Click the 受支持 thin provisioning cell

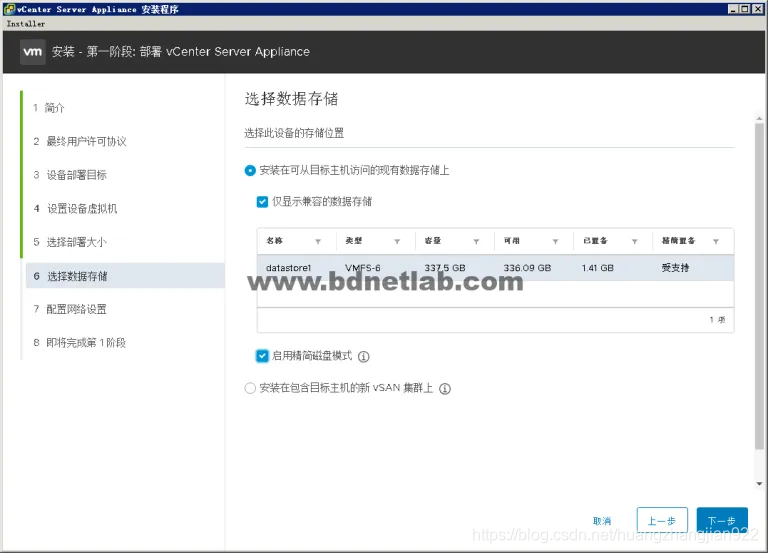675,268
